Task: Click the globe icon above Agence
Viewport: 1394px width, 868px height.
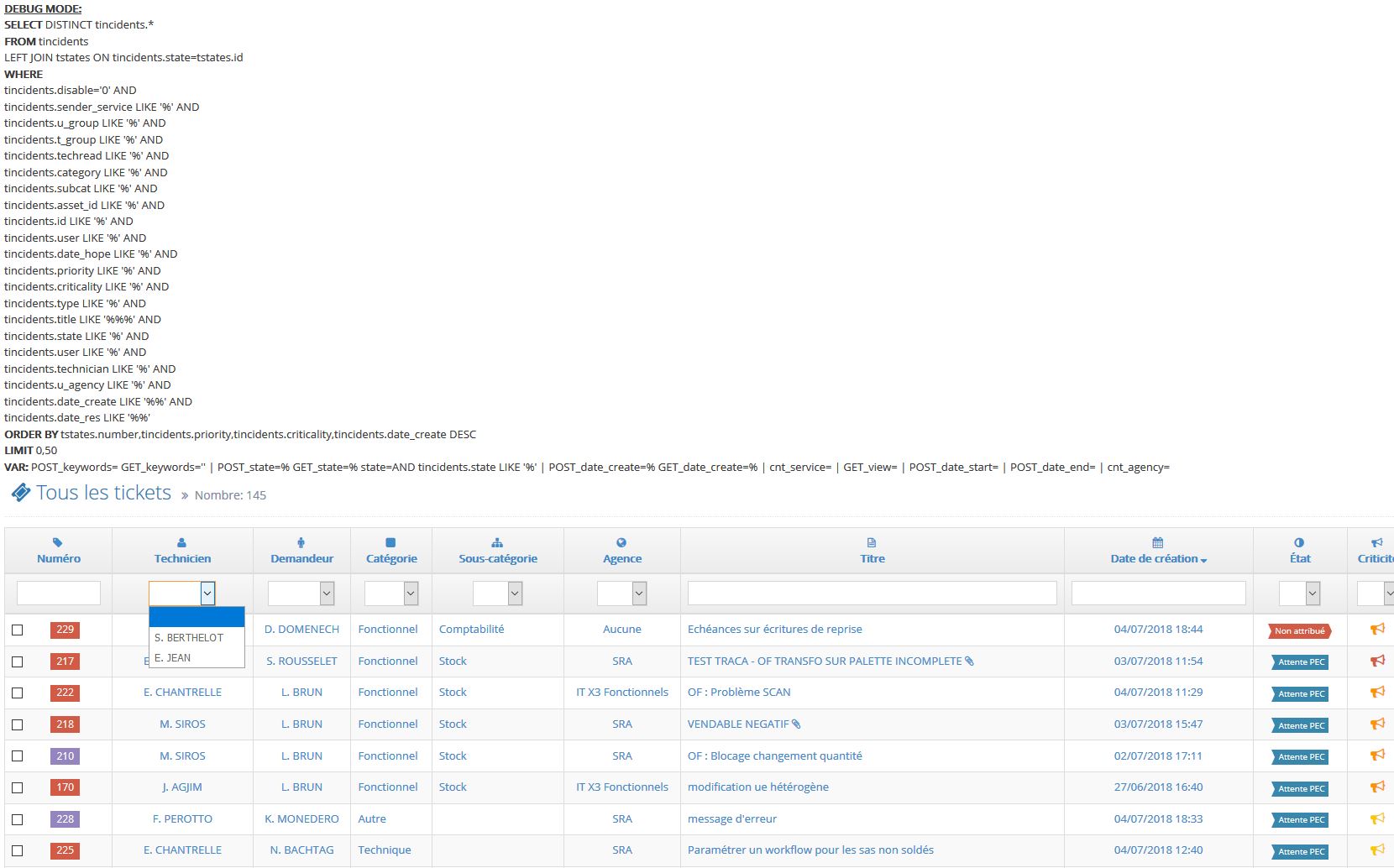Action: point(621,542)
